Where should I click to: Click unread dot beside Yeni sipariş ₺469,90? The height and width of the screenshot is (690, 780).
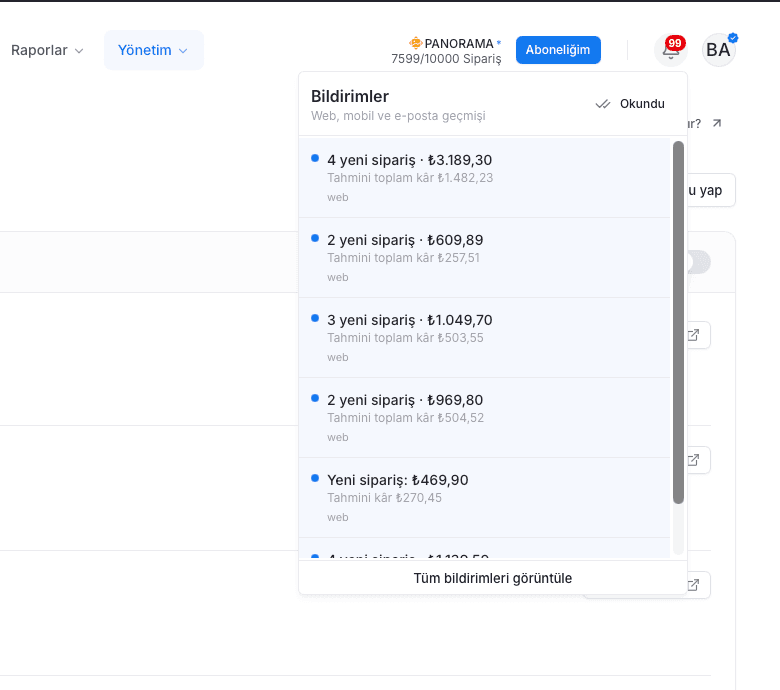pyautogui.click(x=315, y=478)
